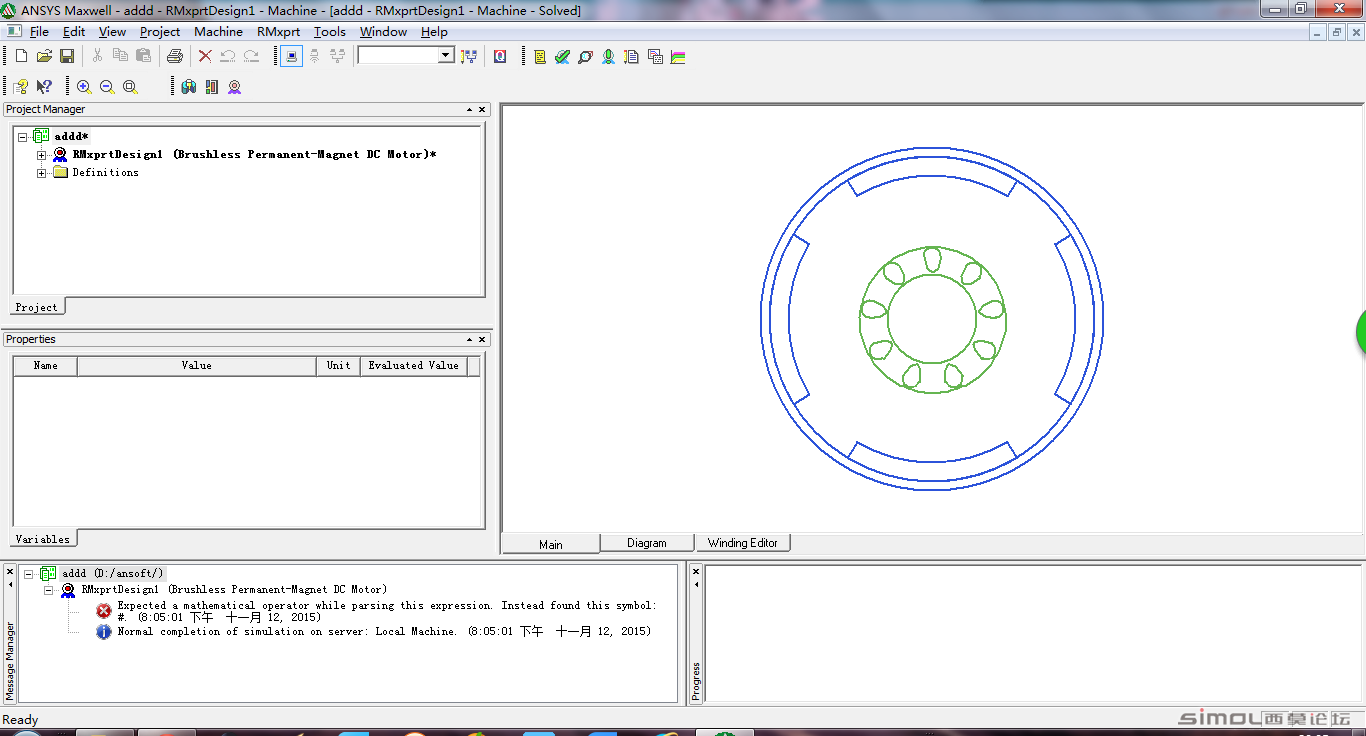Click the Cut scissors icon
Viewport: 1366px width, 736px height.
coord(97,56)
